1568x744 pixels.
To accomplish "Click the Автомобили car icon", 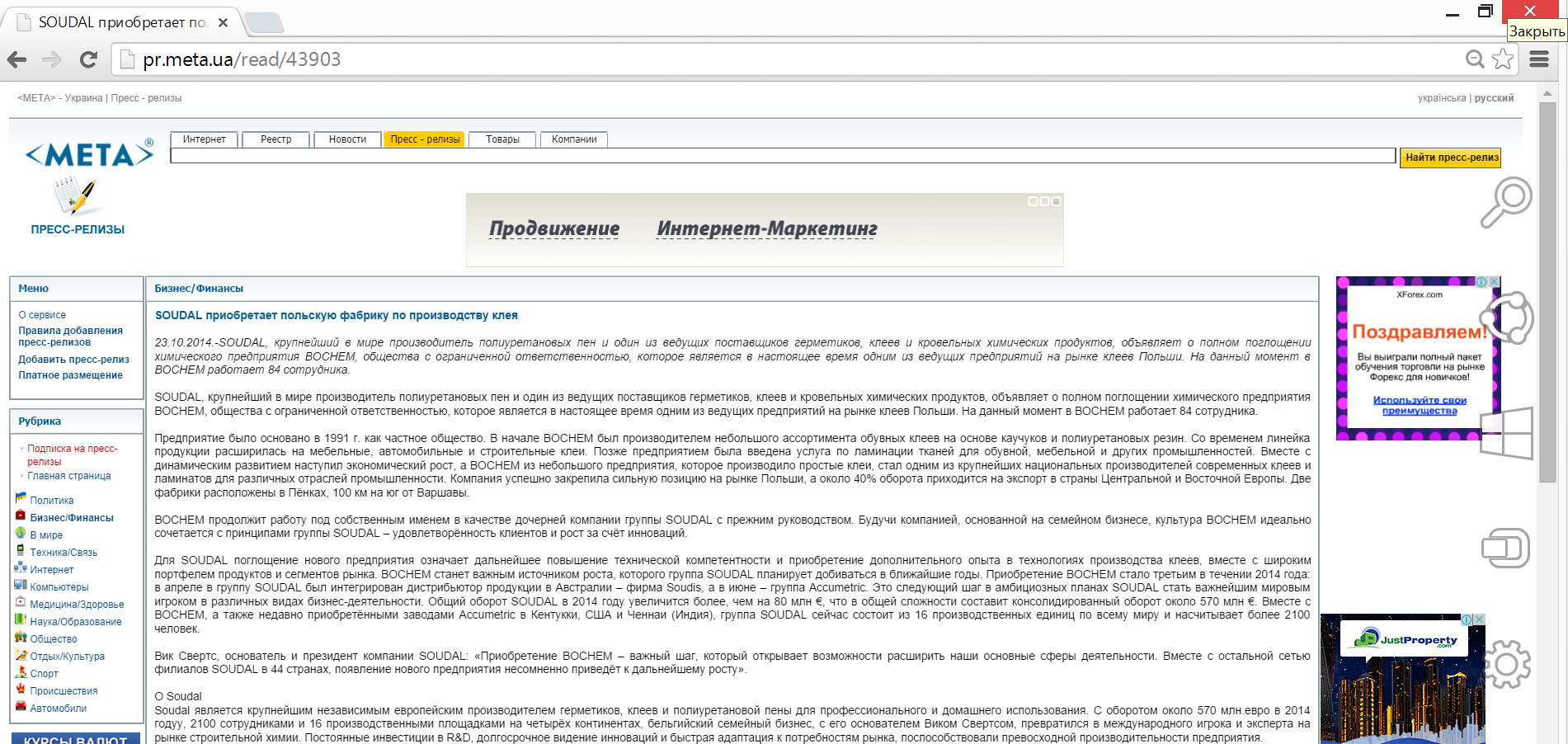I will click(x=21, y=706).
